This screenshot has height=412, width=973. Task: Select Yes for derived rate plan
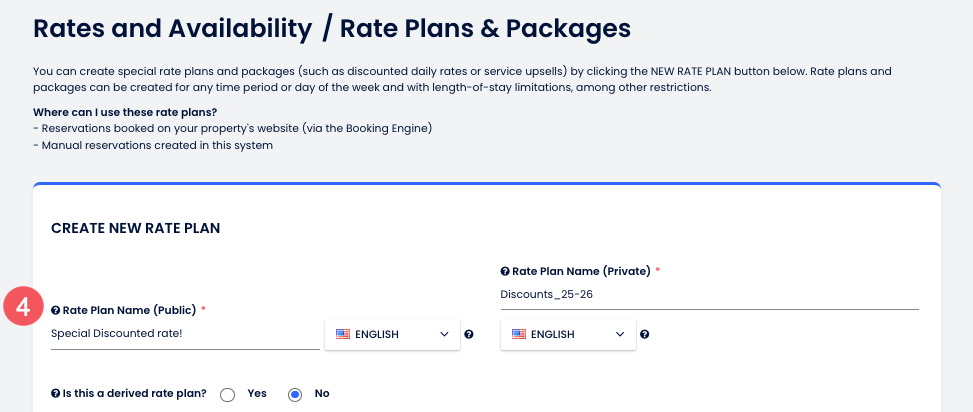228,394
